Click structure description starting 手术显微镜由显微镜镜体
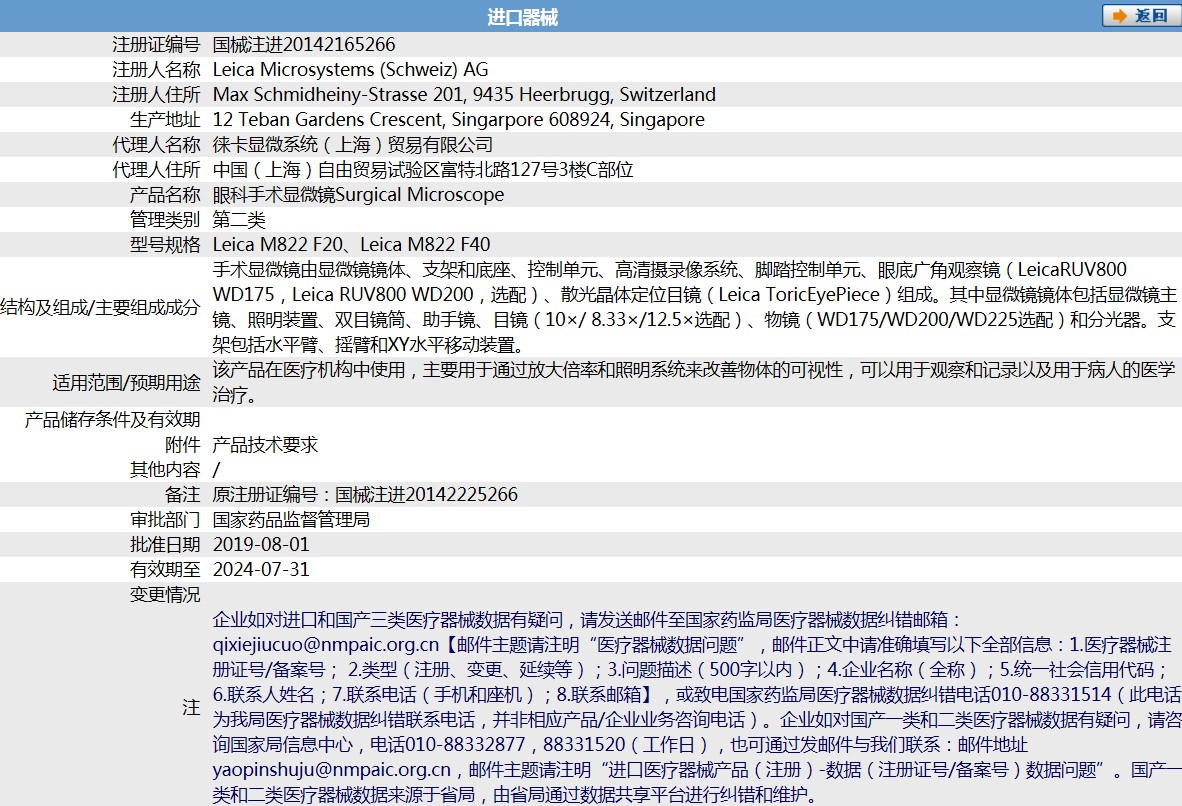Viewport: 1182px width, 806px height. tap(694, 307)
